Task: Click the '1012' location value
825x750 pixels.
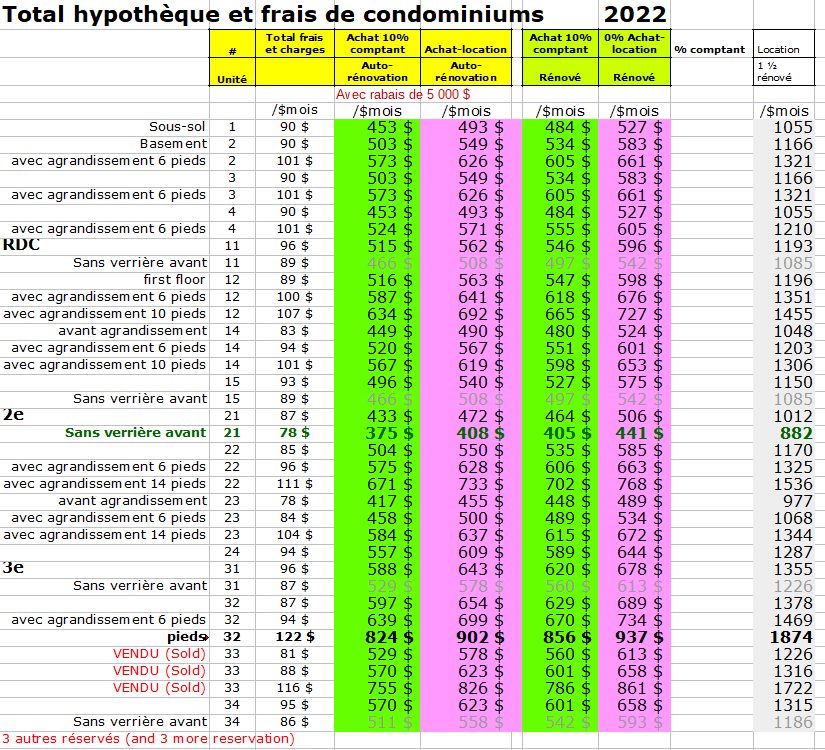Action: click(x=793, y=416)
